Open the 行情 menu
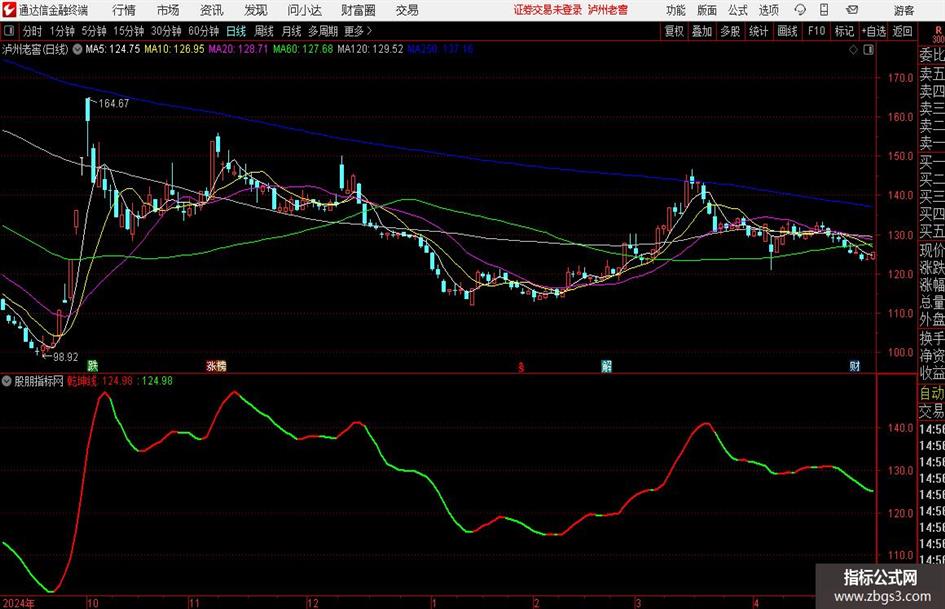 pyautogui.click(x=124, y=10)
